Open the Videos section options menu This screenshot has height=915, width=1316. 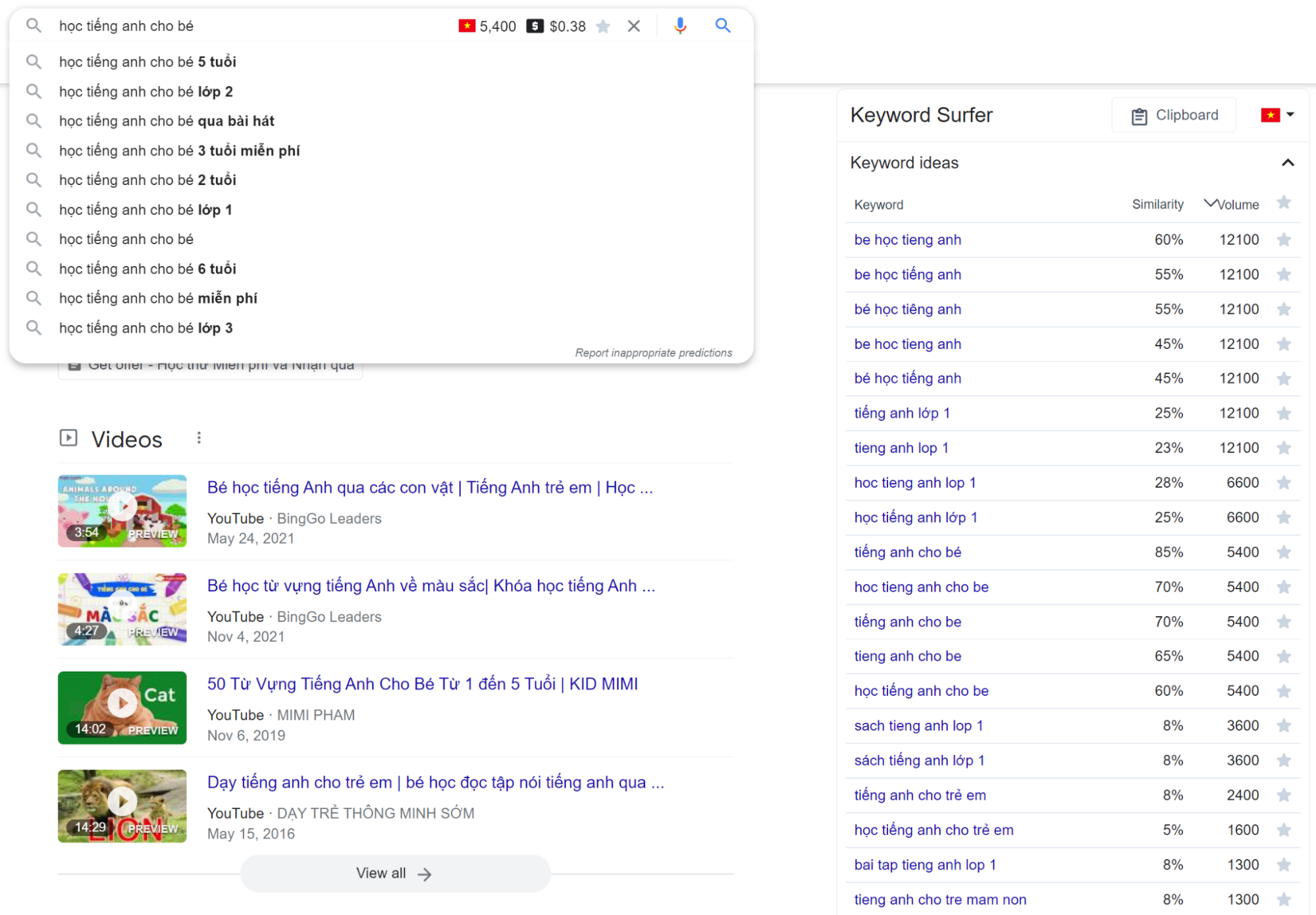[199, 437]
